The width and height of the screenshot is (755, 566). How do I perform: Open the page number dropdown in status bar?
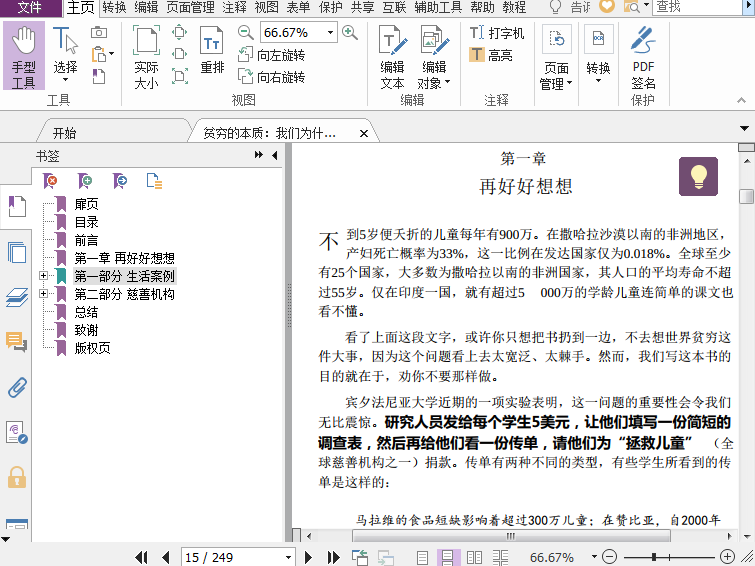pos(288,557)
